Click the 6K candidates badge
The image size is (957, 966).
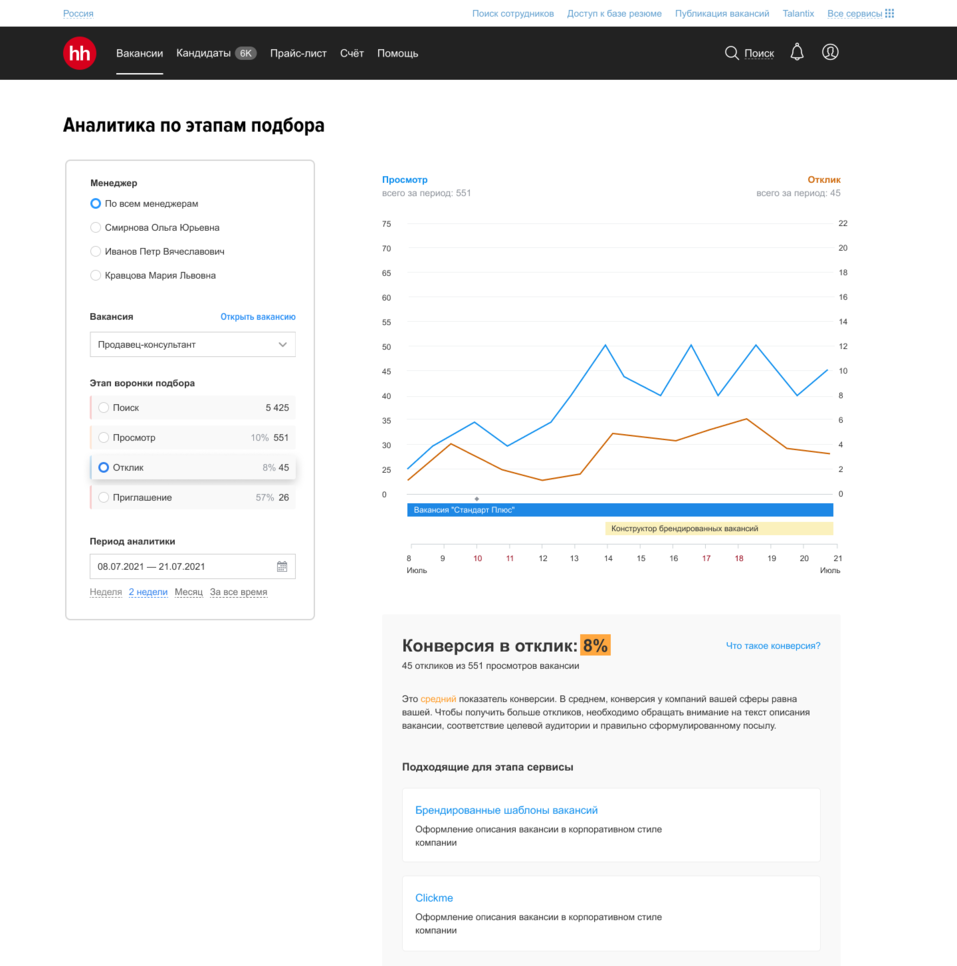[246, 53]
